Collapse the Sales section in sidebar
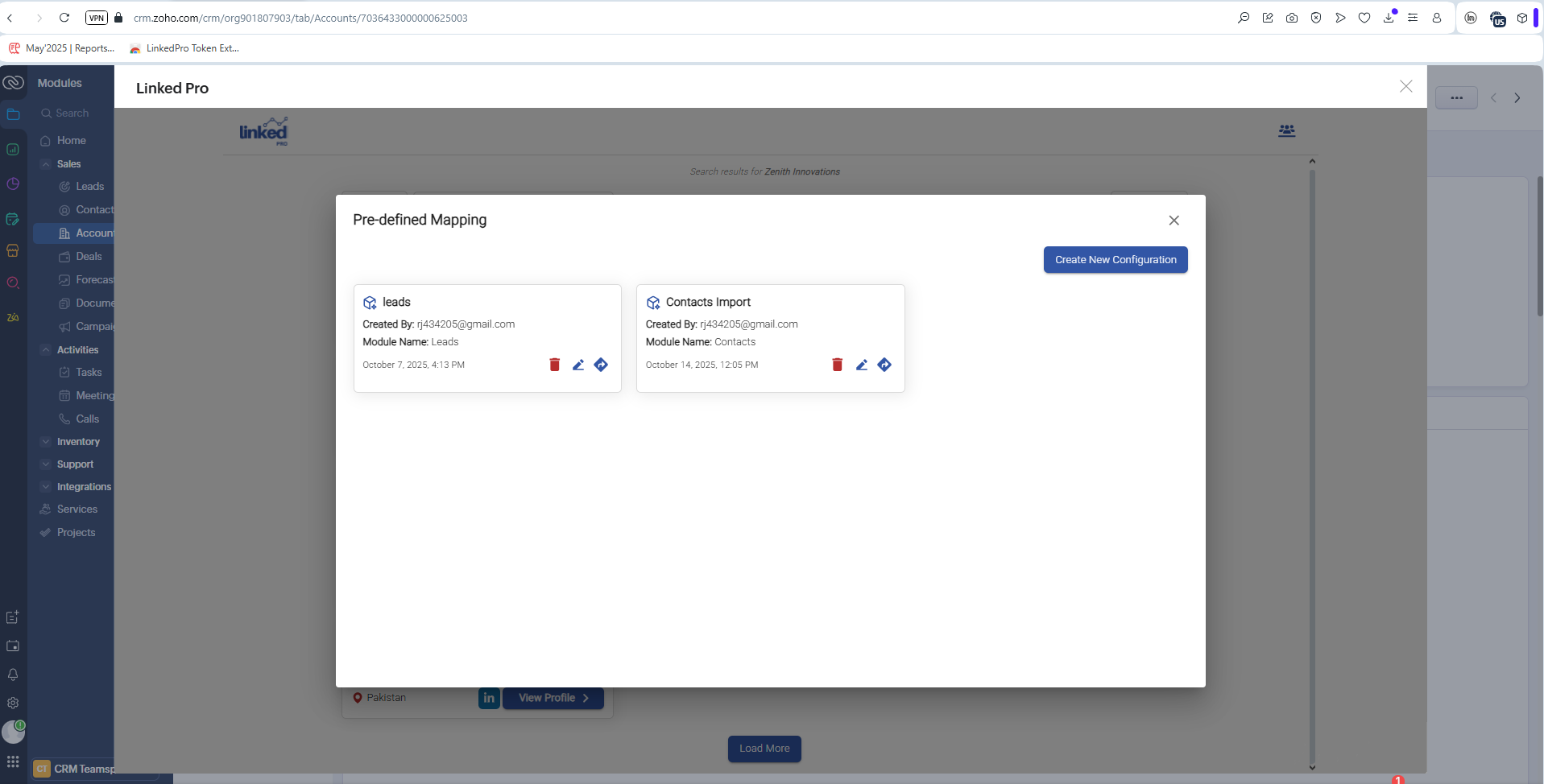The width and height of the screenshot is (1544, 784). tap(46, 164)
